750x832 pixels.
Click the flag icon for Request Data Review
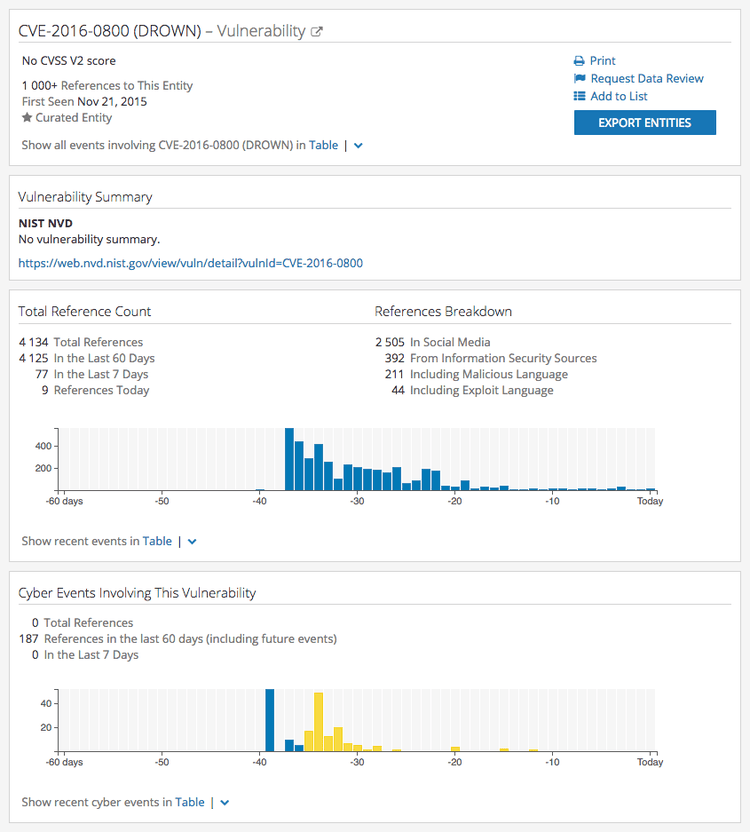tap(579, 79)
